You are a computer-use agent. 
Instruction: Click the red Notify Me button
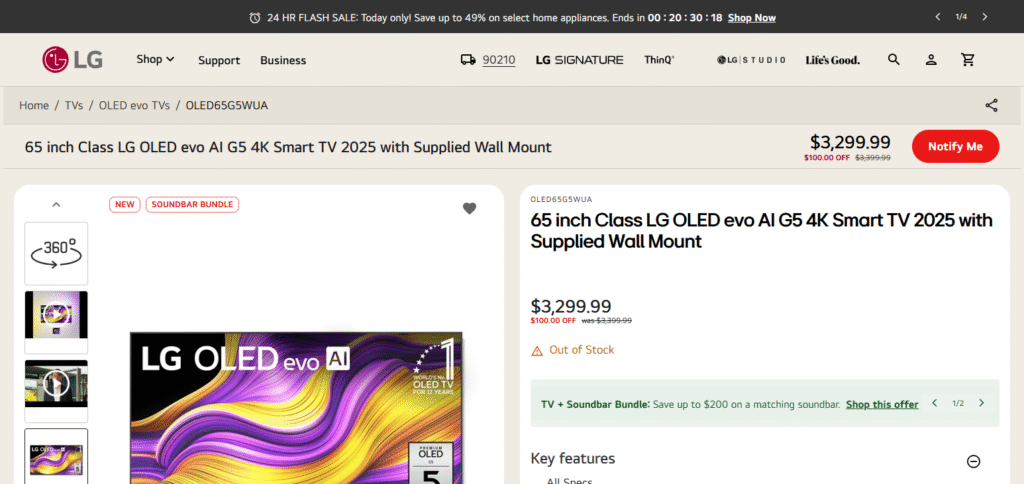pyautogui.click(x=955, y=146)
